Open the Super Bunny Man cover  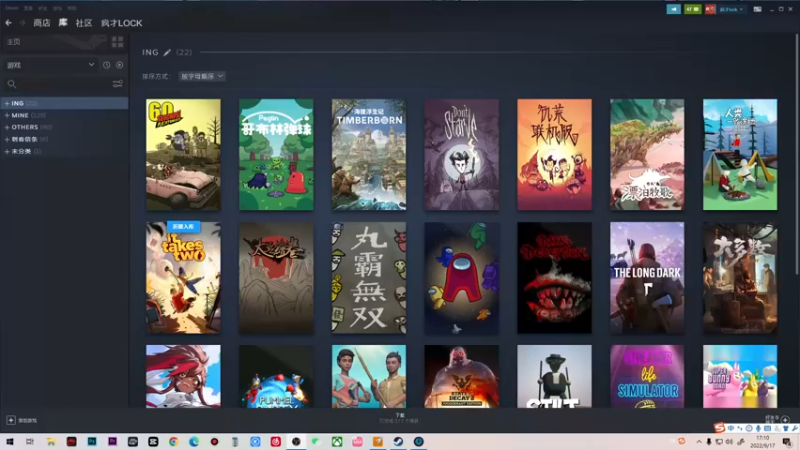[740, 377]
